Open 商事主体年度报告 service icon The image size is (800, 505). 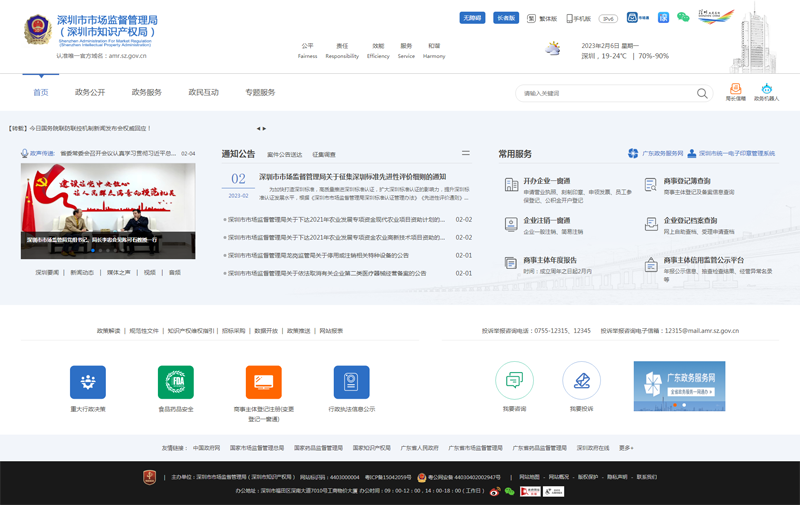point(511,263)
